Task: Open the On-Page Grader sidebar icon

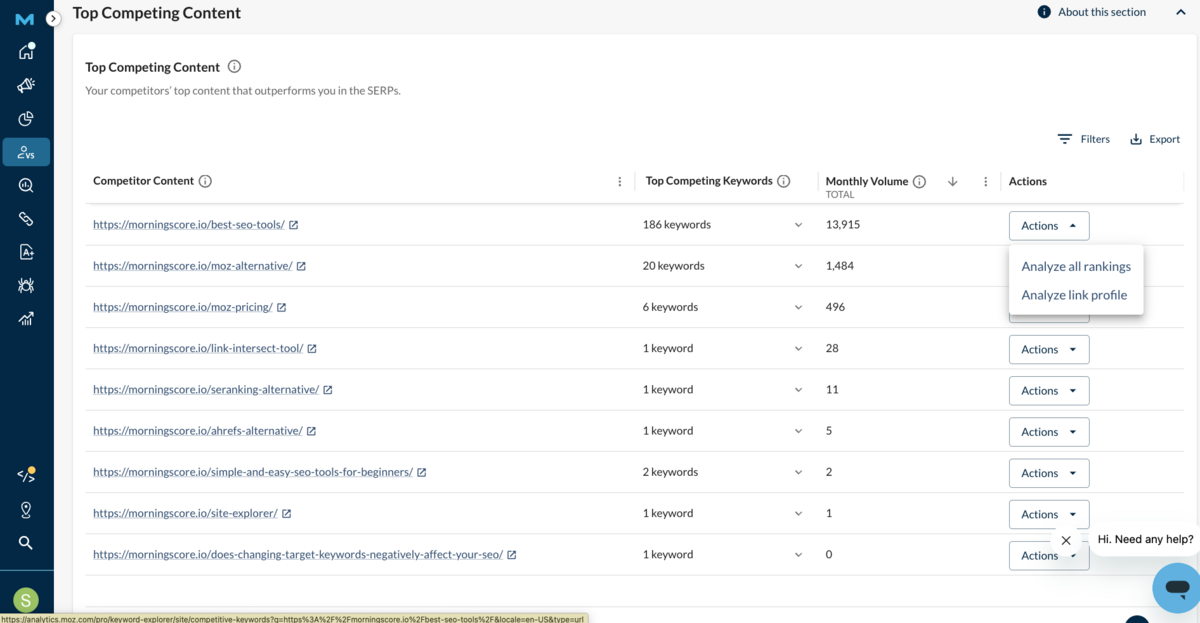Action: point(26,252)
